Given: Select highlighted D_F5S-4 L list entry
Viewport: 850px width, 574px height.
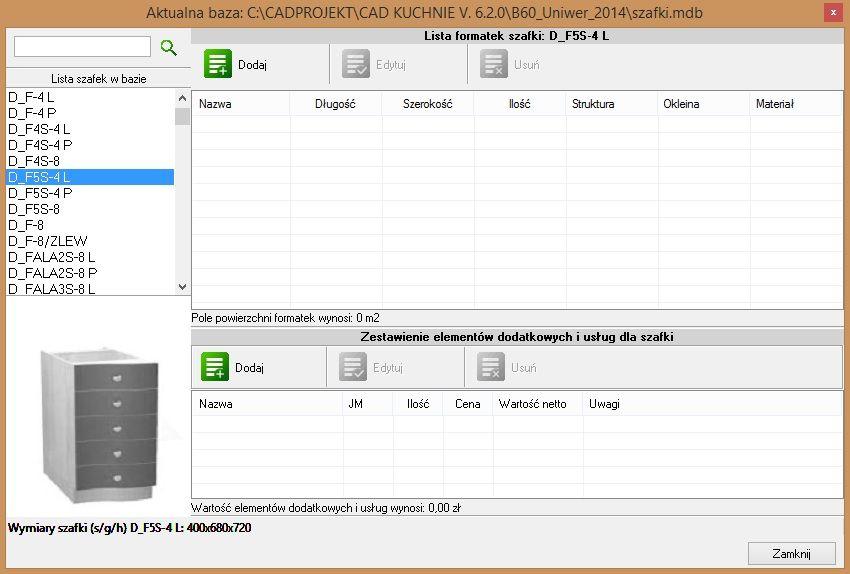Looking at the screenshot, I should pos(90,177).
